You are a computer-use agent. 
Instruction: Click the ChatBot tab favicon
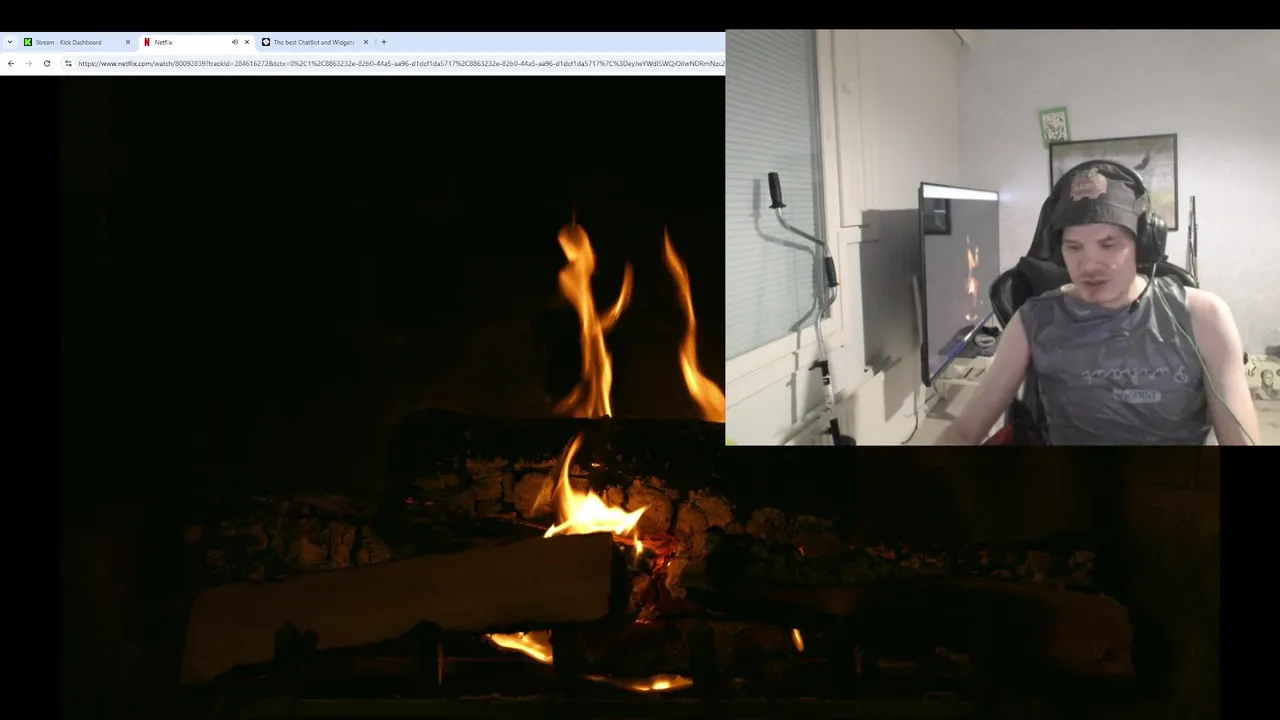tap(266, 42)
